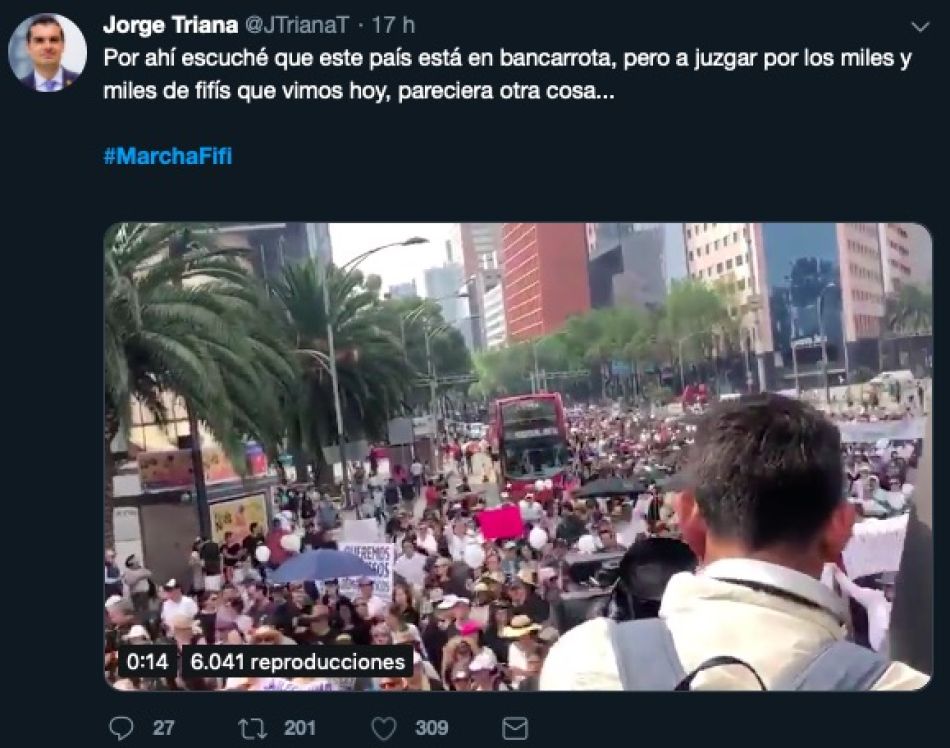View the 201 retweets count
The width and height of the screenshot is (950, 748).
(x=300, y=727)
